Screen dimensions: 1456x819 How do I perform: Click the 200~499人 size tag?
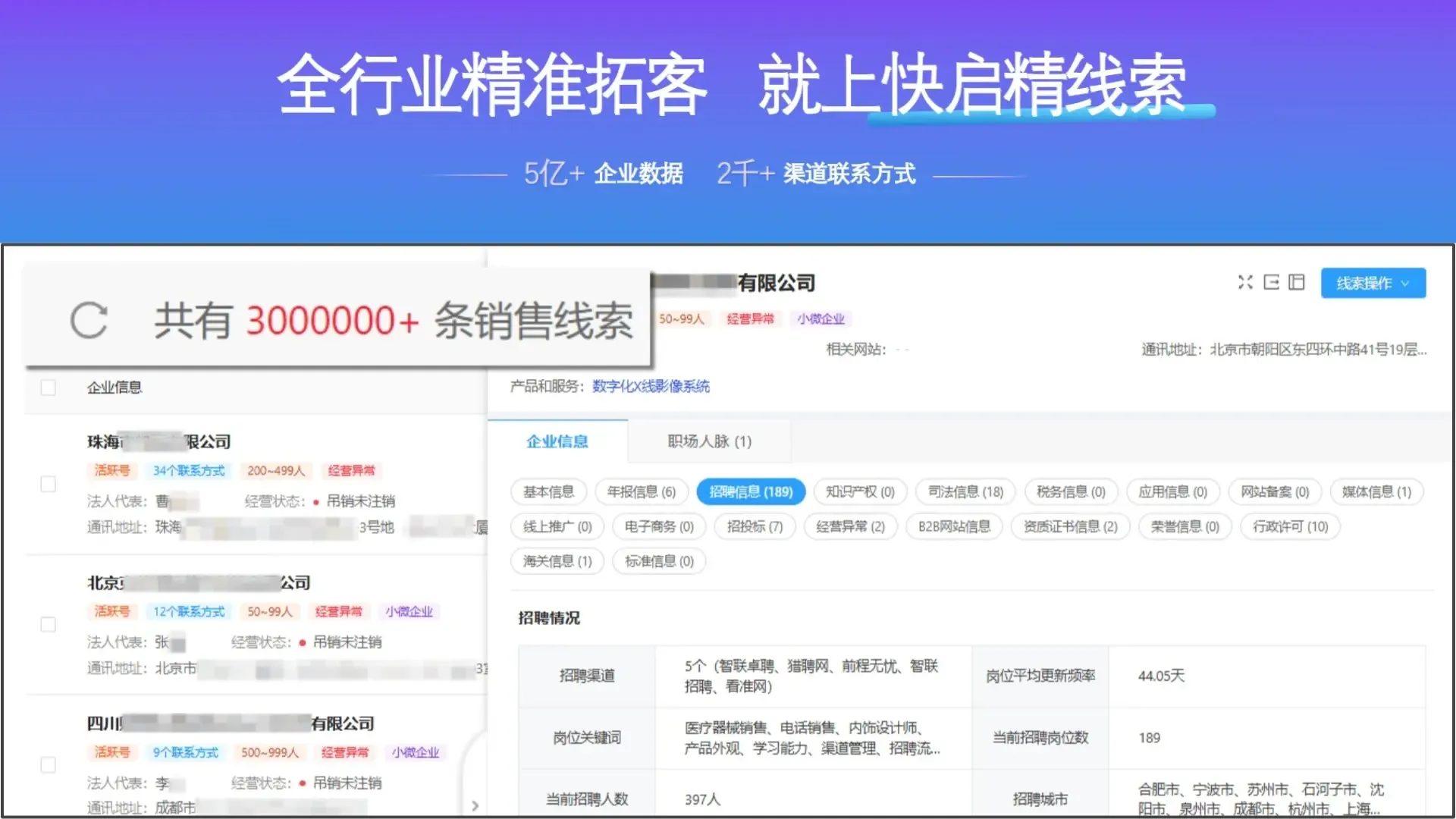click(x=276, y=471)
